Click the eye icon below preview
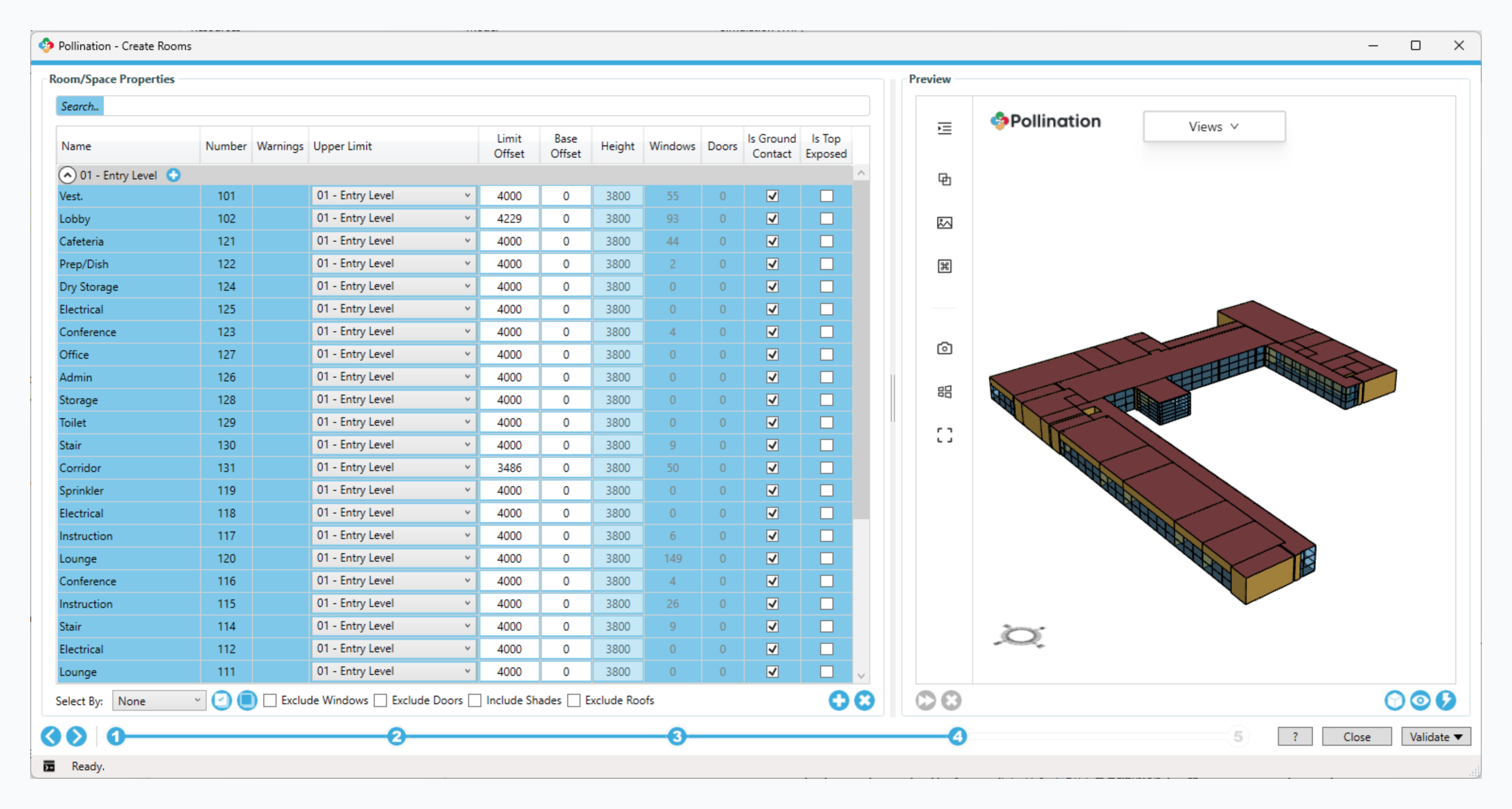The width and height of the screenshot is (1512, 809). [1420, 700]
